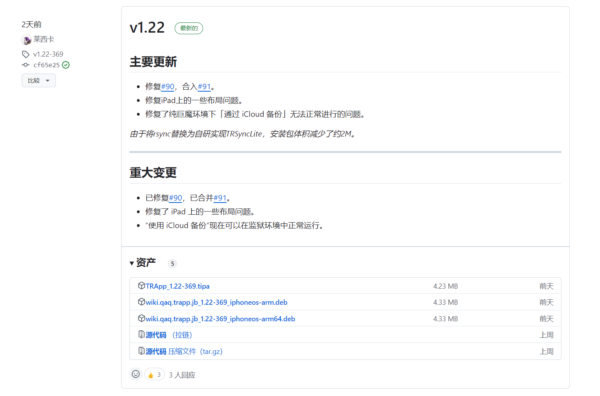Click the author avatar next to 莱西卡

coord(26,40)
